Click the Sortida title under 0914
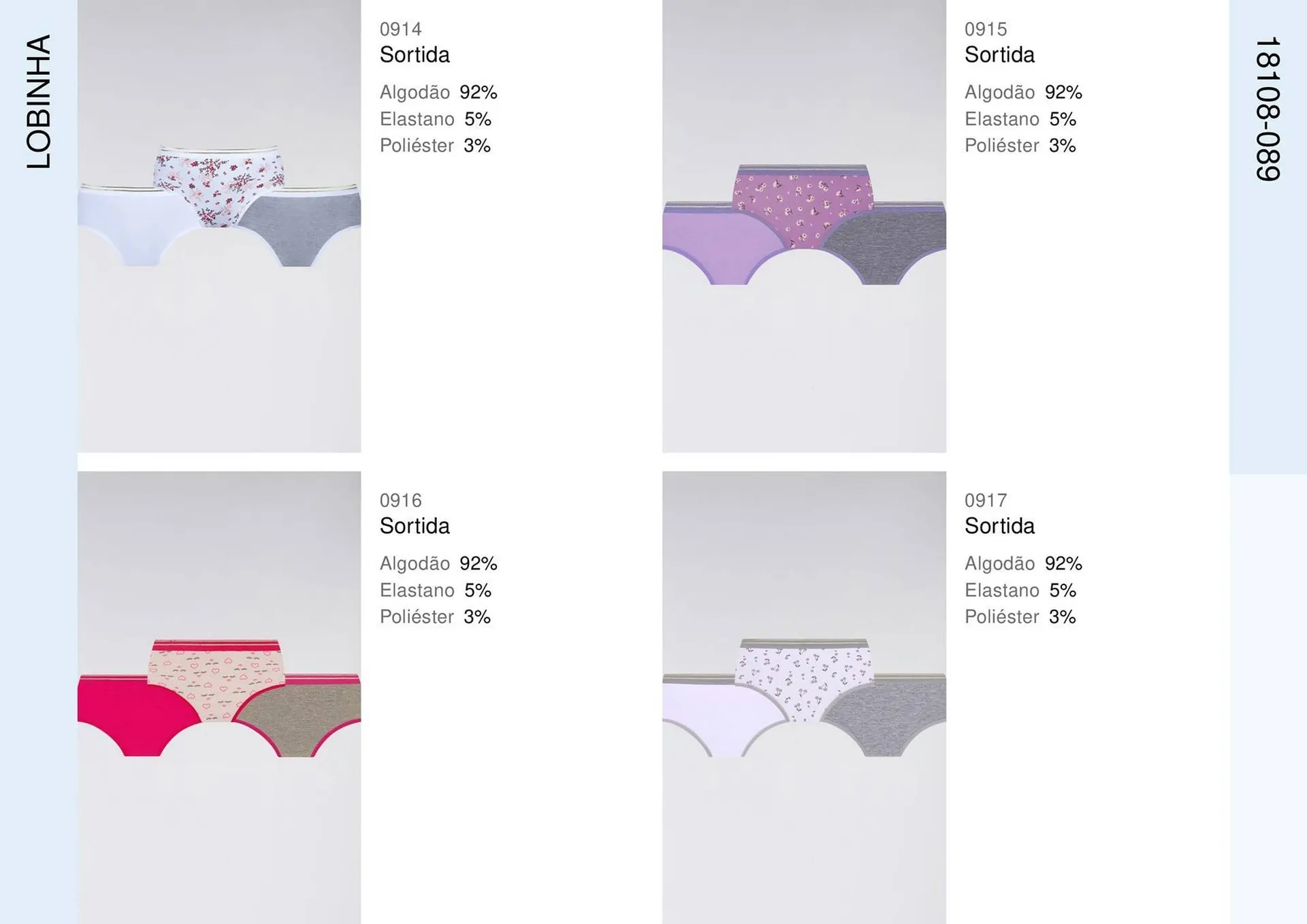 click(415, 55)
